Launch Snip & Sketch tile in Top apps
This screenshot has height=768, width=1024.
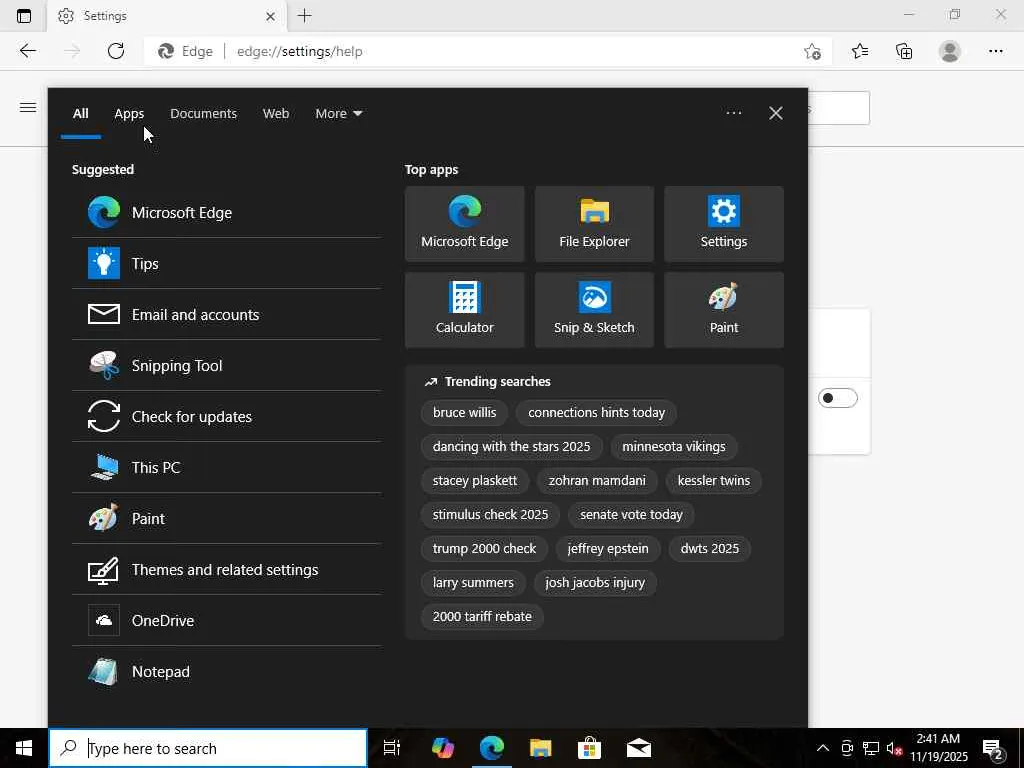(x=594, y=310)
